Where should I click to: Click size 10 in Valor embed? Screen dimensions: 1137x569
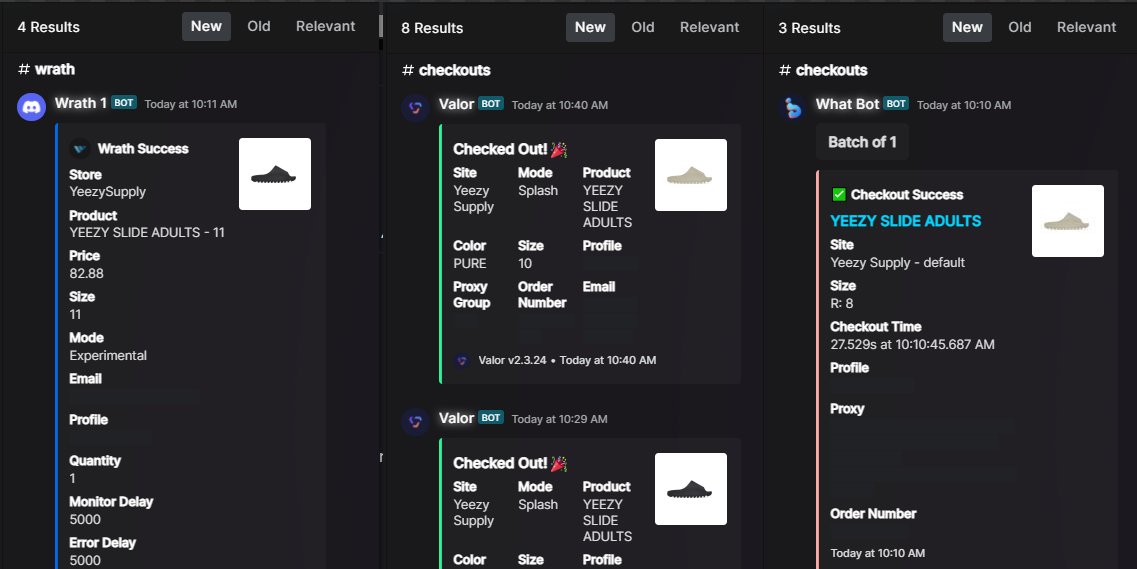point(525,264)
